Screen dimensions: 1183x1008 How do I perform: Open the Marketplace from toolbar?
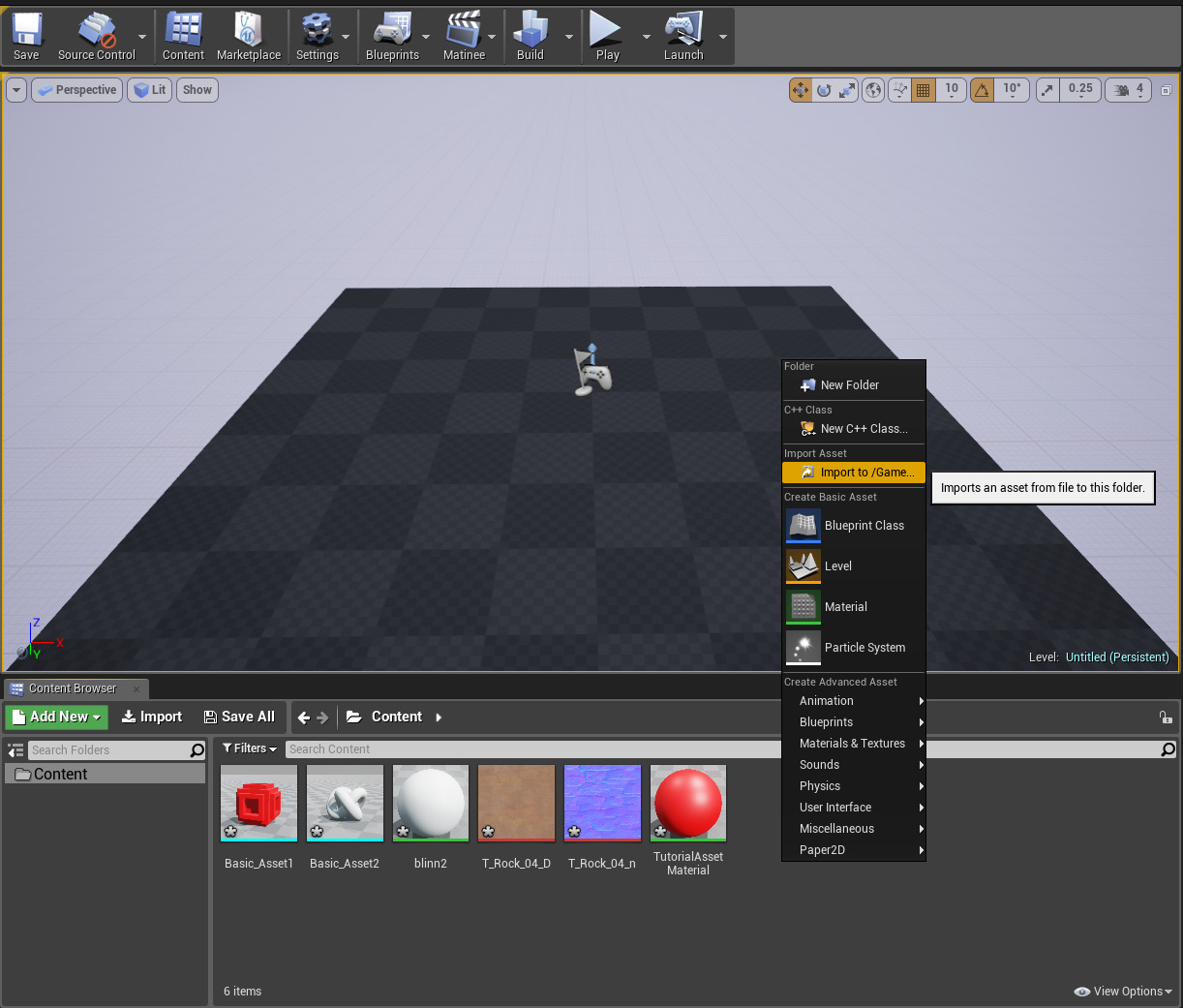pos(248,37)
